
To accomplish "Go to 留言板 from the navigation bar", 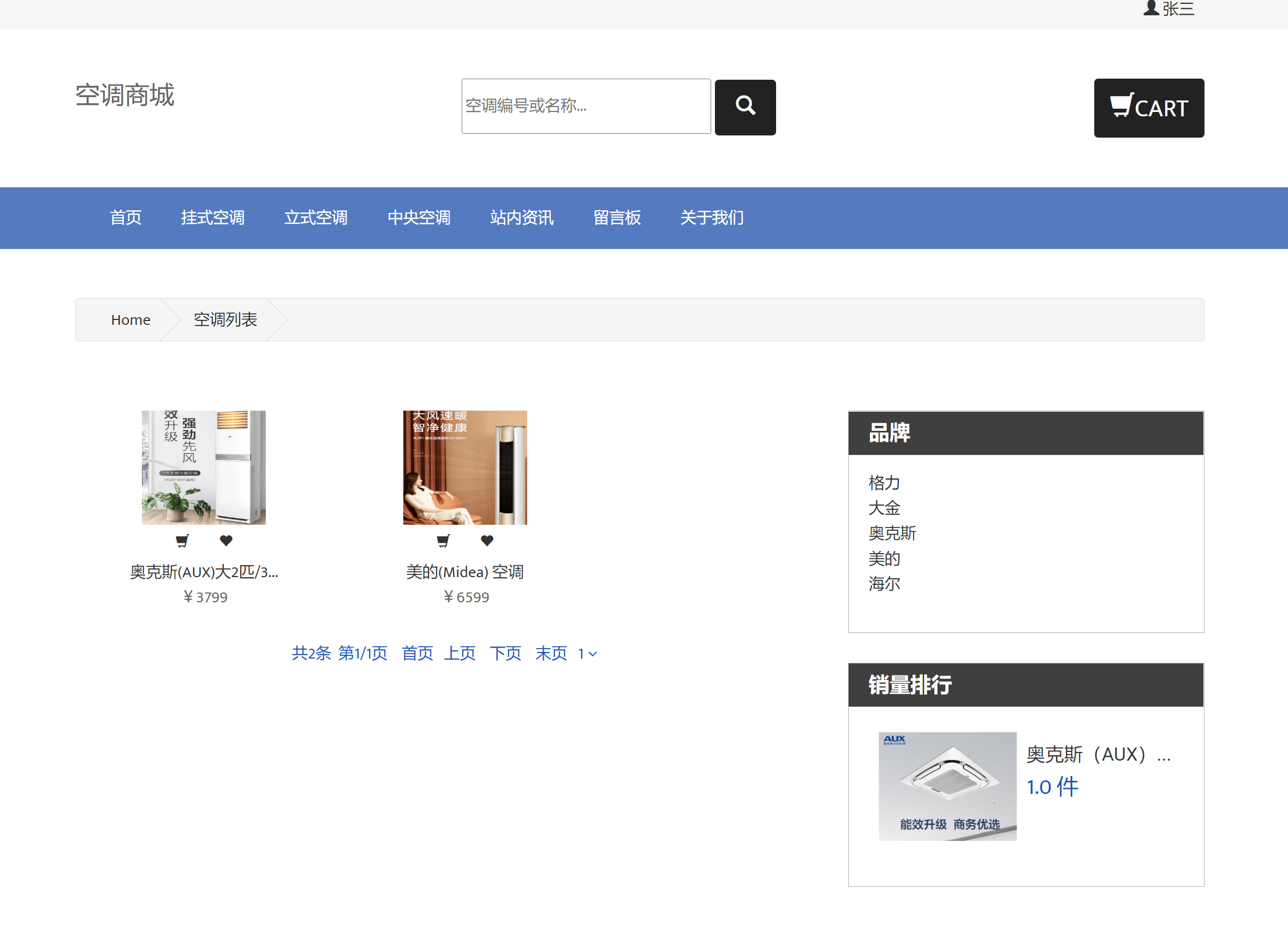I will point(617,218).
